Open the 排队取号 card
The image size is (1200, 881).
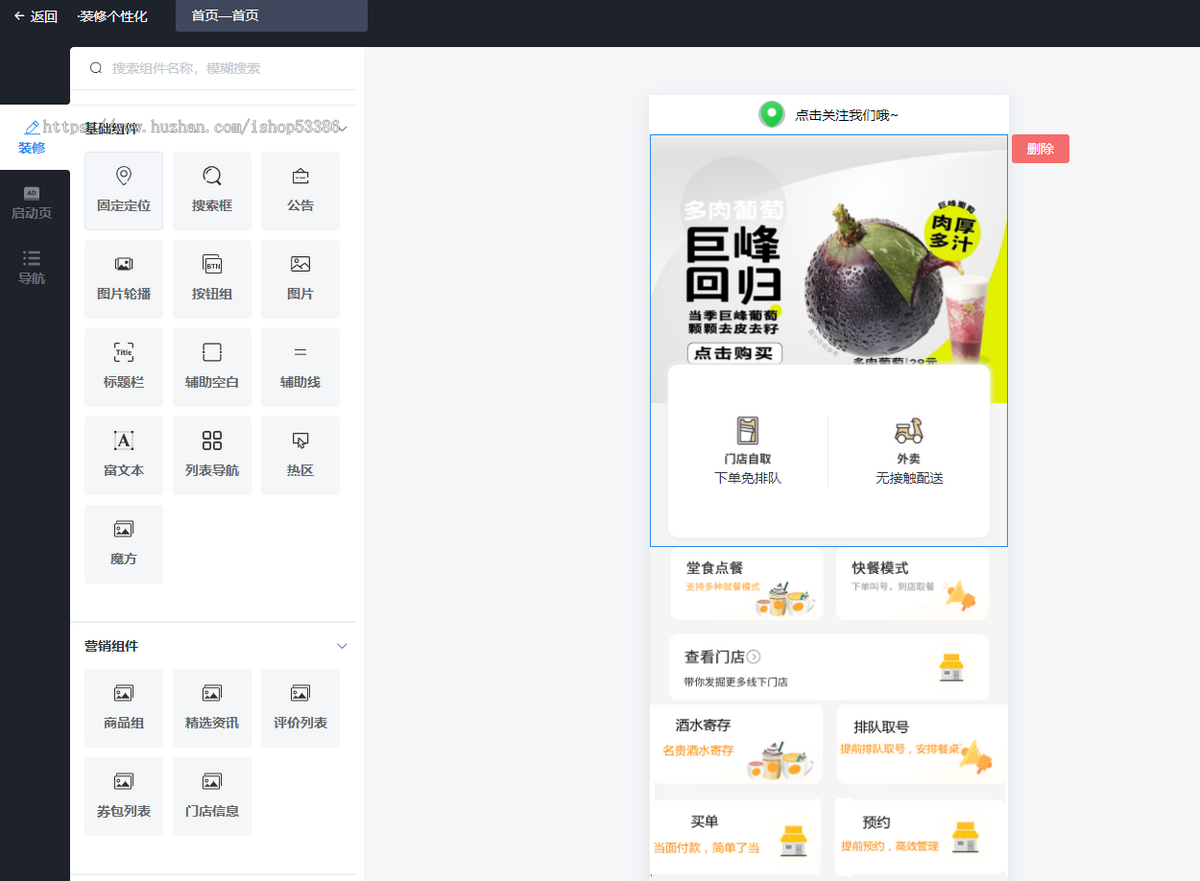922,744
